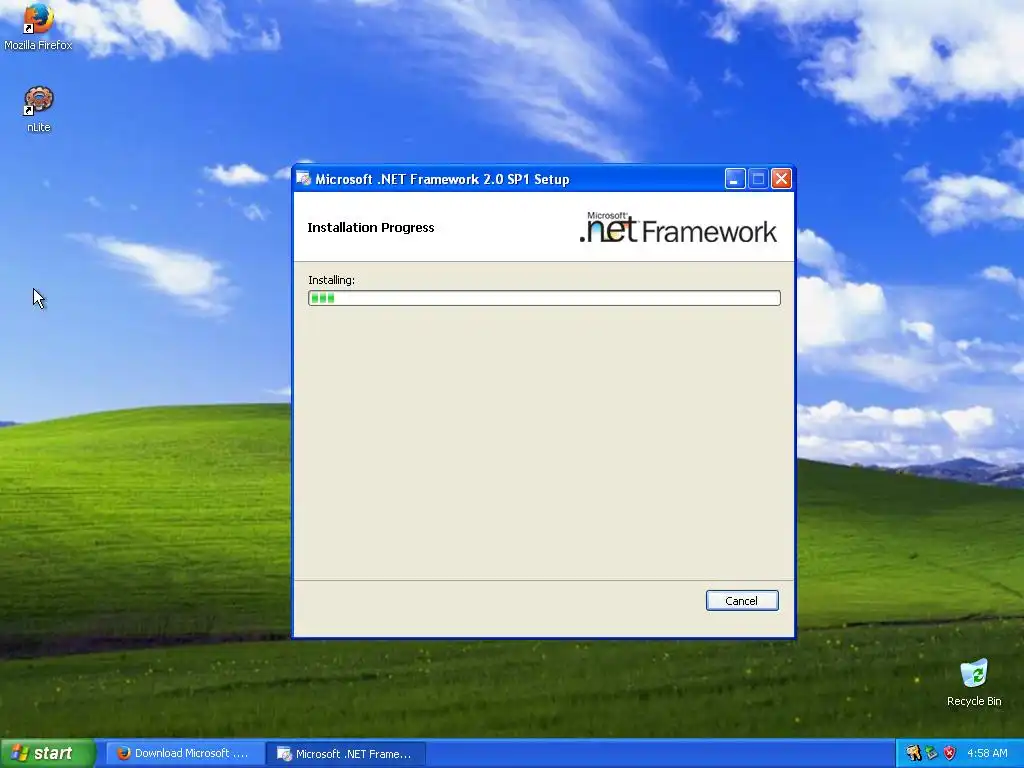
Task: Open the red security shield tray icon
Action: tap(950, 754)
